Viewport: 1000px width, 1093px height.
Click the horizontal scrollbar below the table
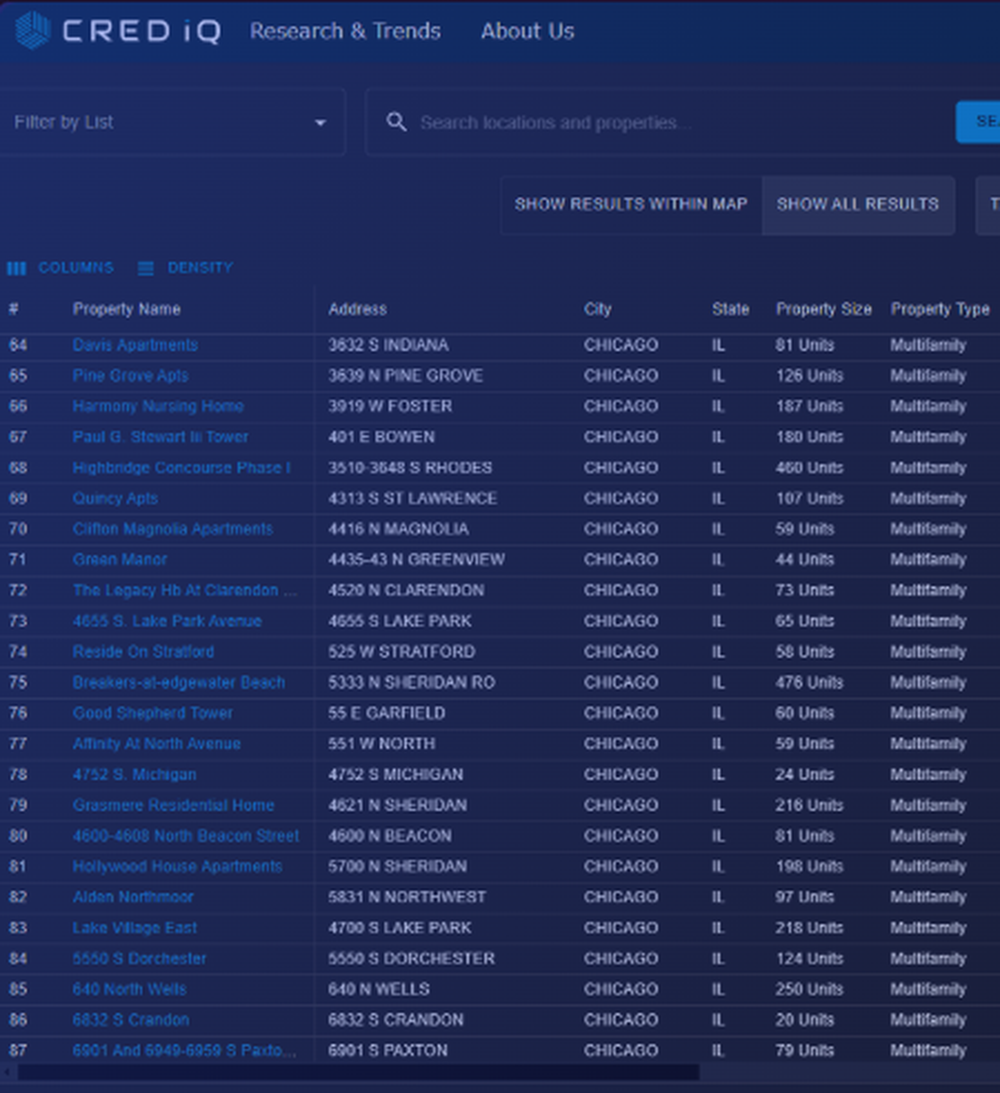[x=358, y=1073]
